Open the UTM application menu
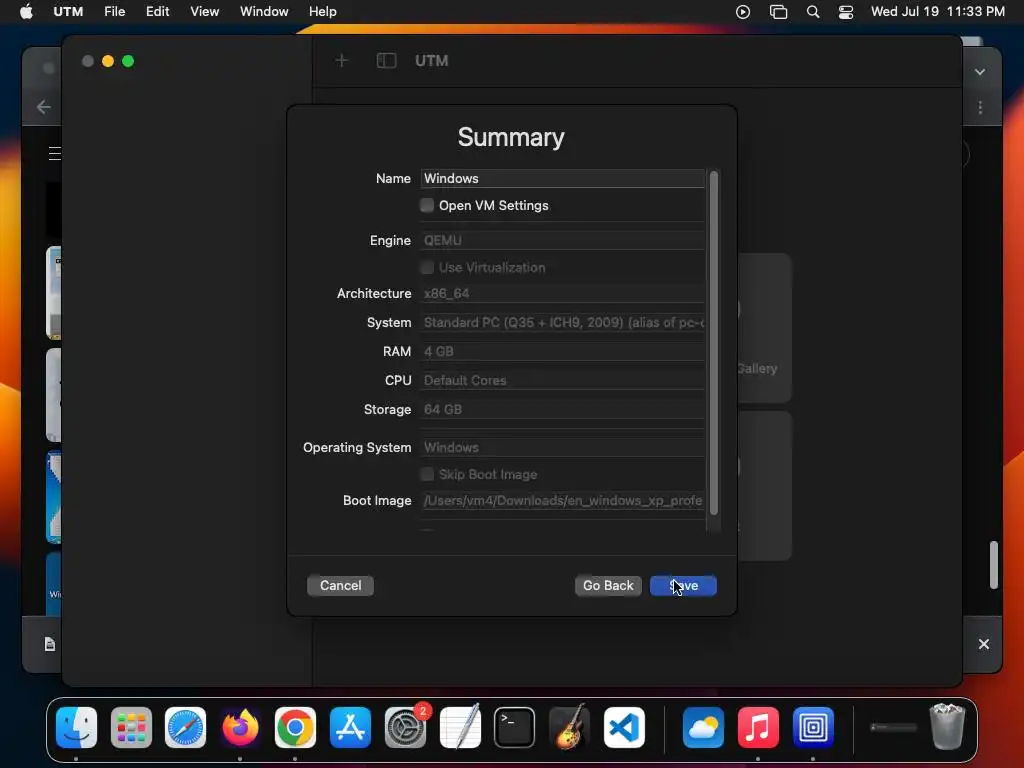Screen dimensions: 1024x768 coord(68,11)
